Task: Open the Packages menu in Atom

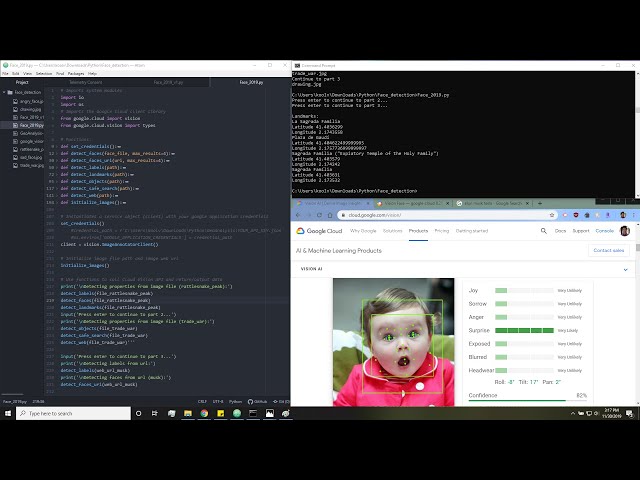Action: click(76, 73)
